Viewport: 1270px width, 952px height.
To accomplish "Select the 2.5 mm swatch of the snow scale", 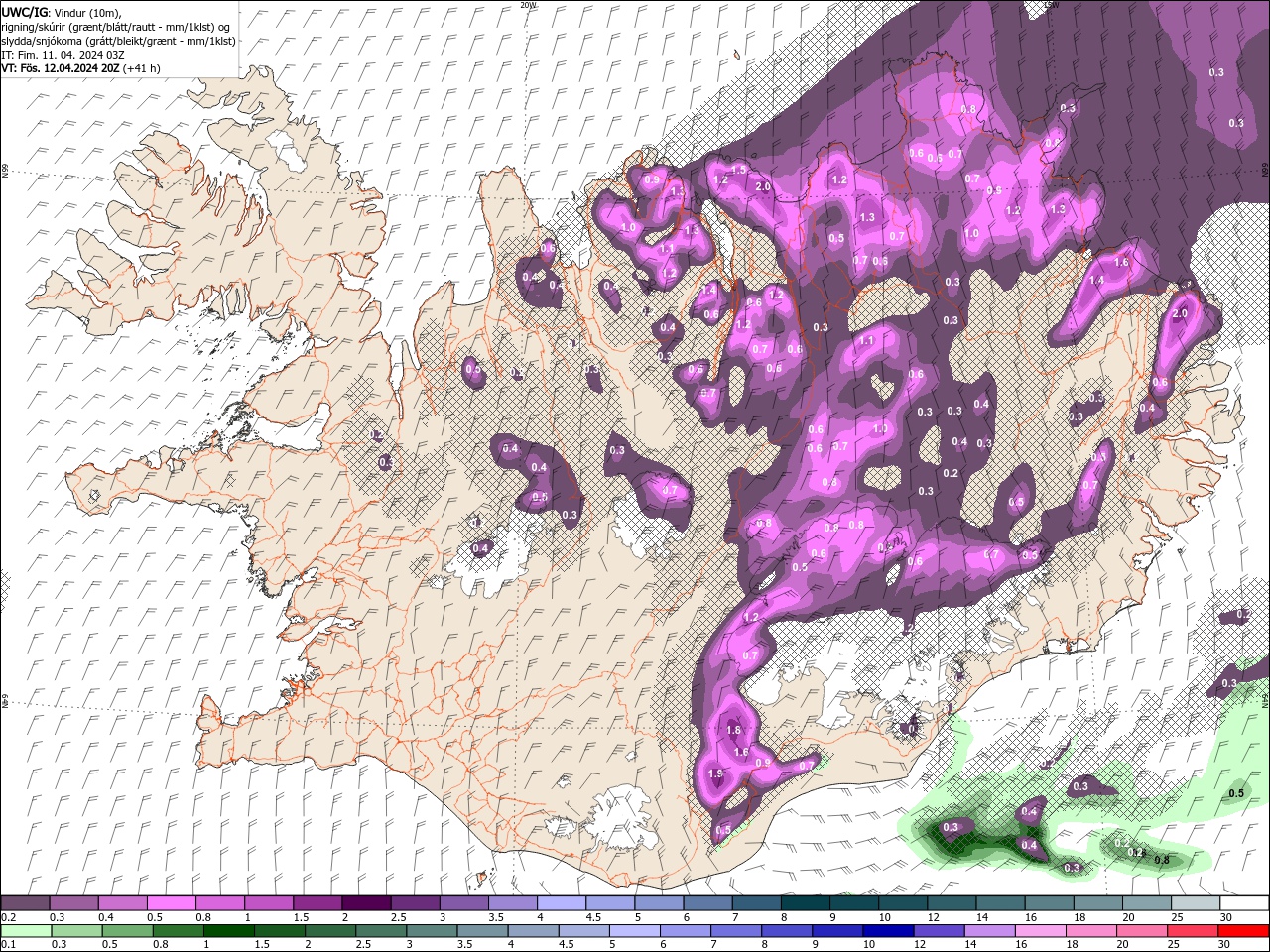I will (415, 903).
